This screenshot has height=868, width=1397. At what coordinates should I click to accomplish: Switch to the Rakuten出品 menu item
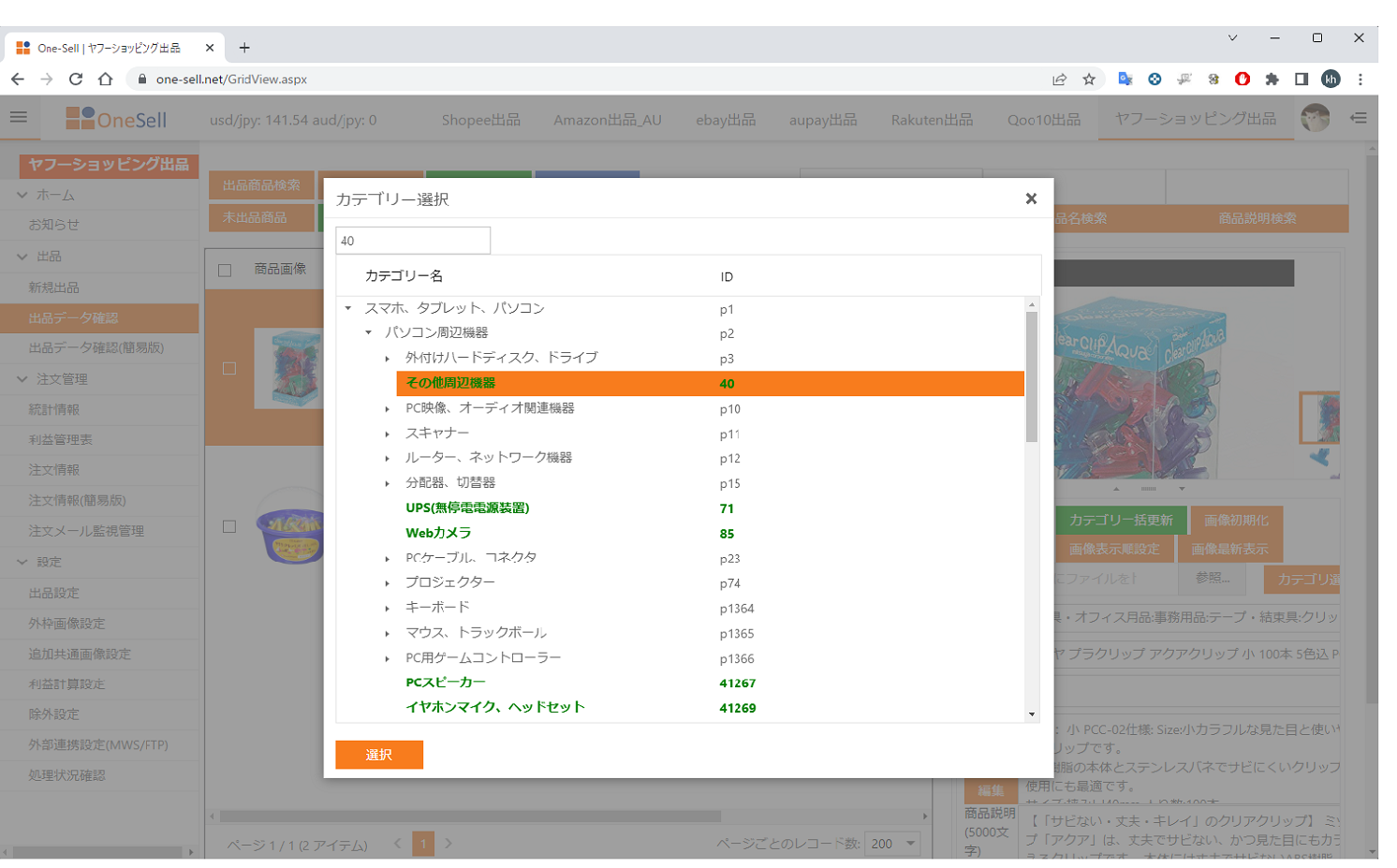coord(930,119)
